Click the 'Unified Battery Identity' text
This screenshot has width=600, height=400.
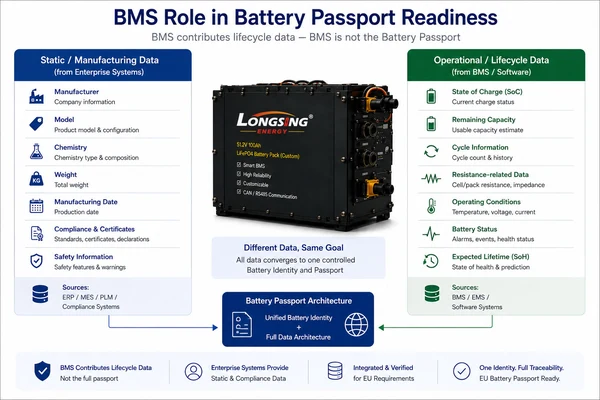coord(298,318)
